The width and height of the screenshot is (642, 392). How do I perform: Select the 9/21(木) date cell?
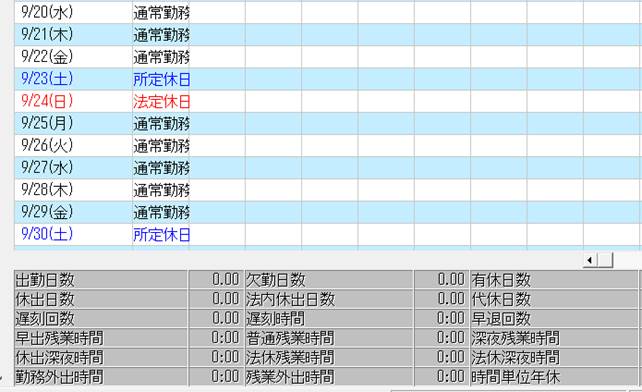(73, 34)
